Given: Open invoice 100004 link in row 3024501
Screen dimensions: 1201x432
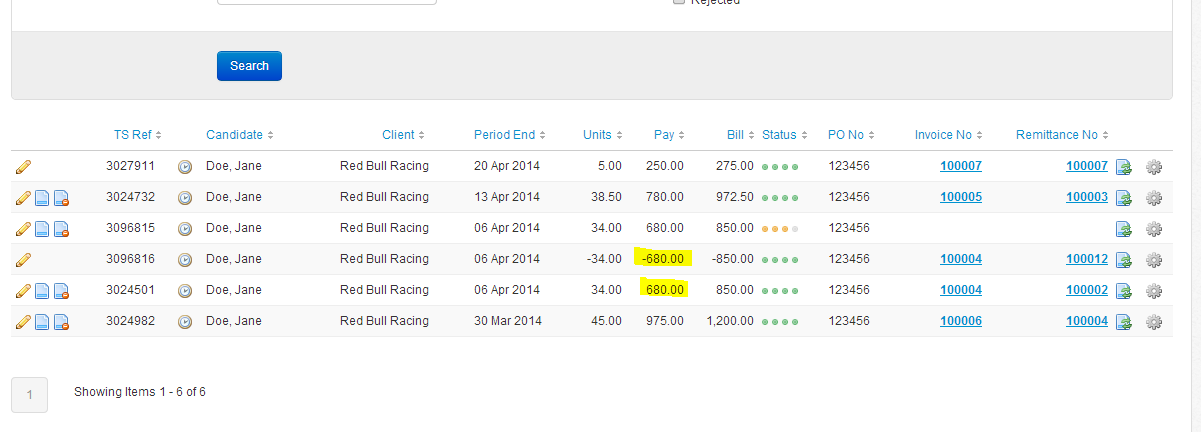Looking at the screenshot, I should point(961,290).
